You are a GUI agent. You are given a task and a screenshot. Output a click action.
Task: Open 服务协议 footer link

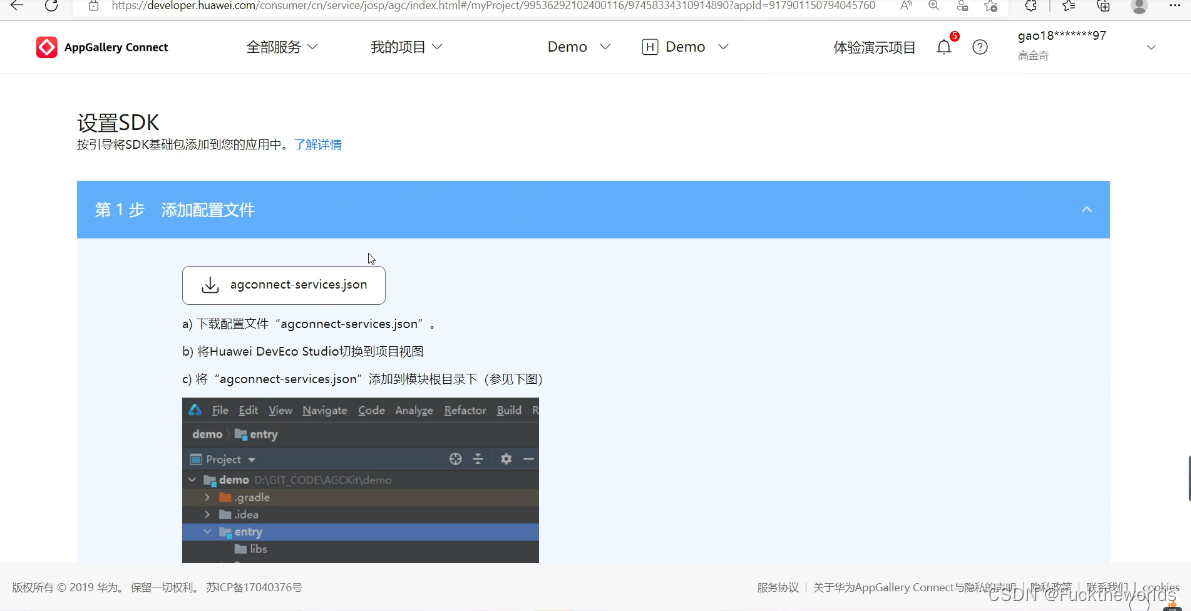click(x=778, y=587)
